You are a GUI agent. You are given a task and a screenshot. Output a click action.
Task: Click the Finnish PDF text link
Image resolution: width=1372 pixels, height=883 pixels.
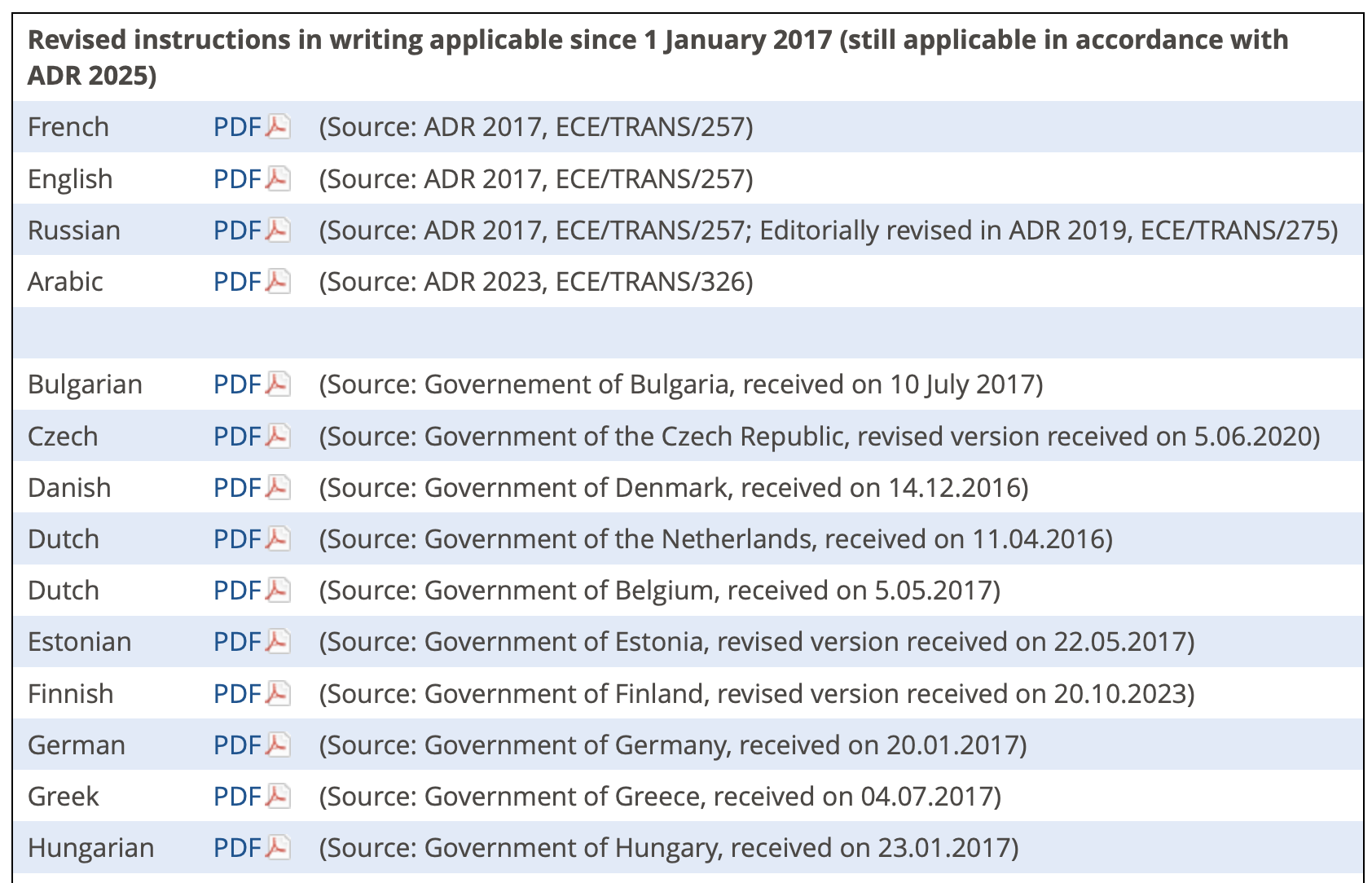[x=237, y=694]
